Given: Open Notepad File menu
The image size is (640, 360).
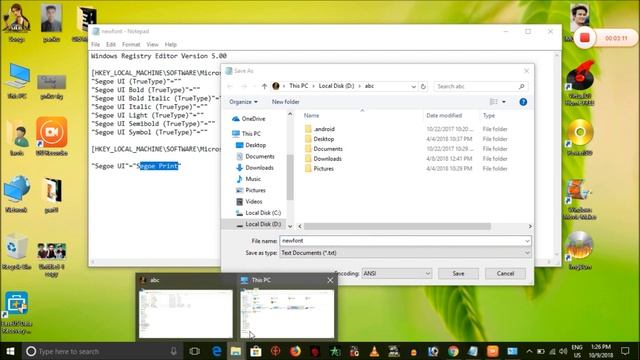Looking at the screenshot, I should coord(96,44).
